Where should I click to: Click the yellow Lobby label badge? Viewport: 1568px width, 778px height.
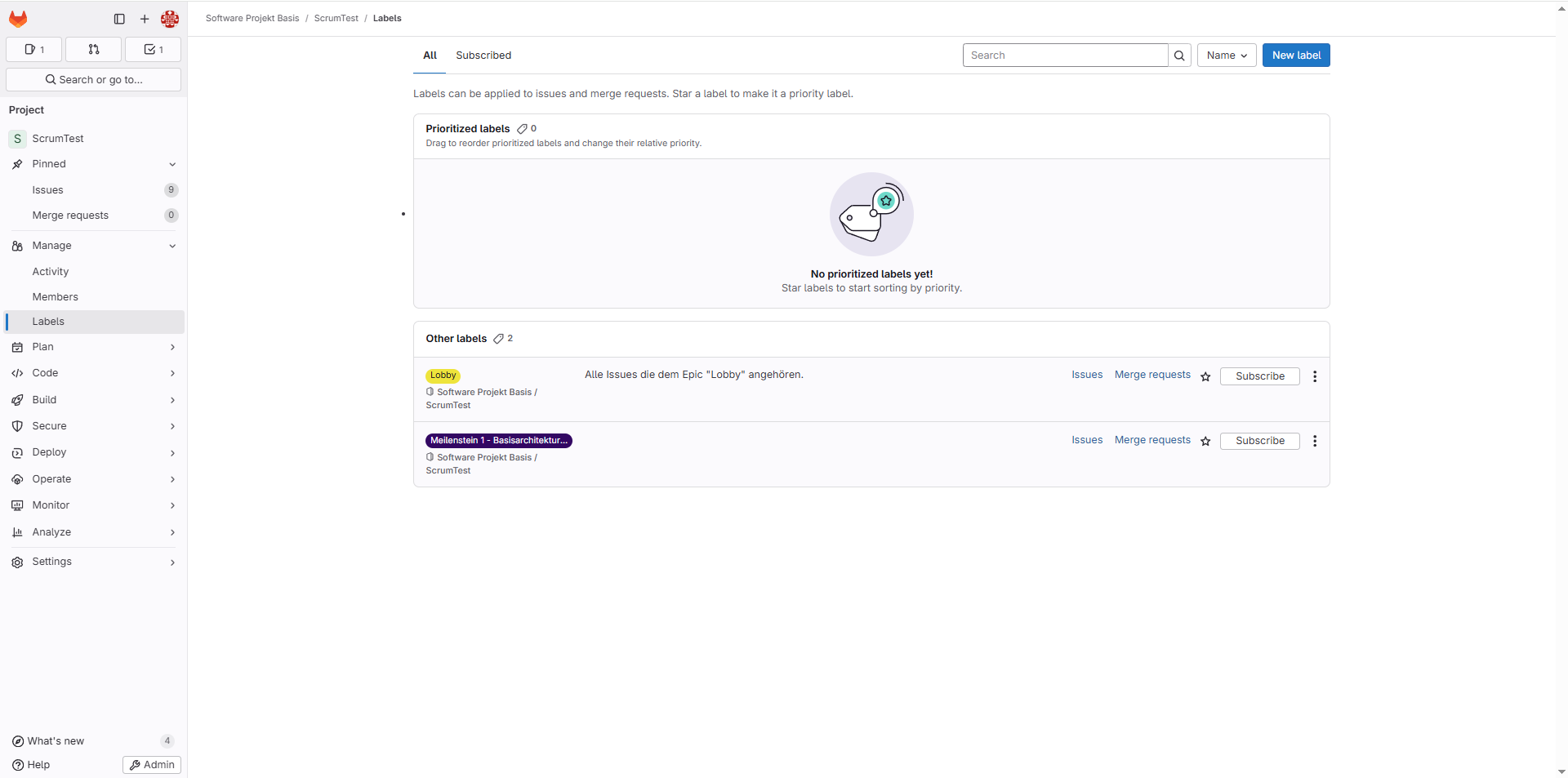[443, 376]
